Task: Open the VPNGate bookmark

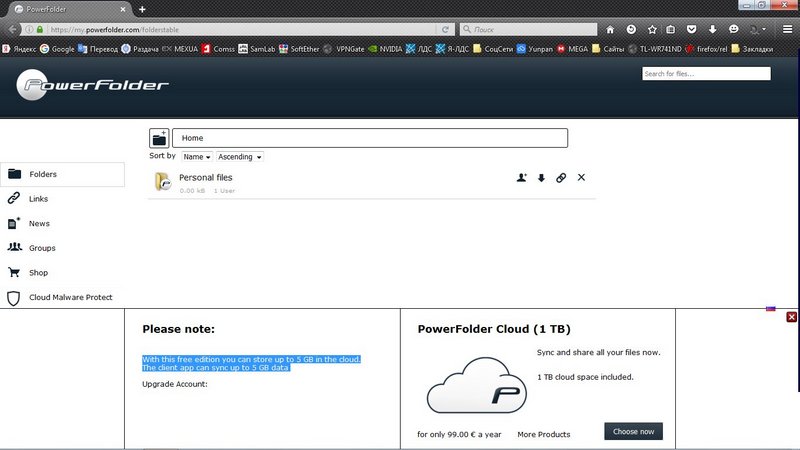Action: [344, 49]
